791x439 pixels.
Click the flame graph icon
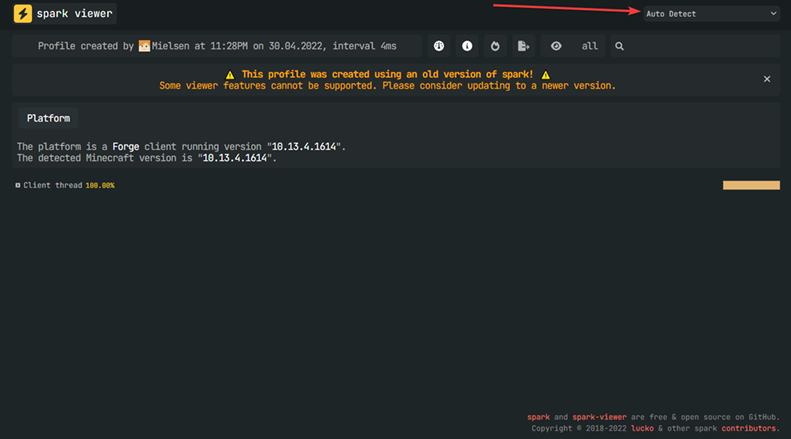pos(495,46)
